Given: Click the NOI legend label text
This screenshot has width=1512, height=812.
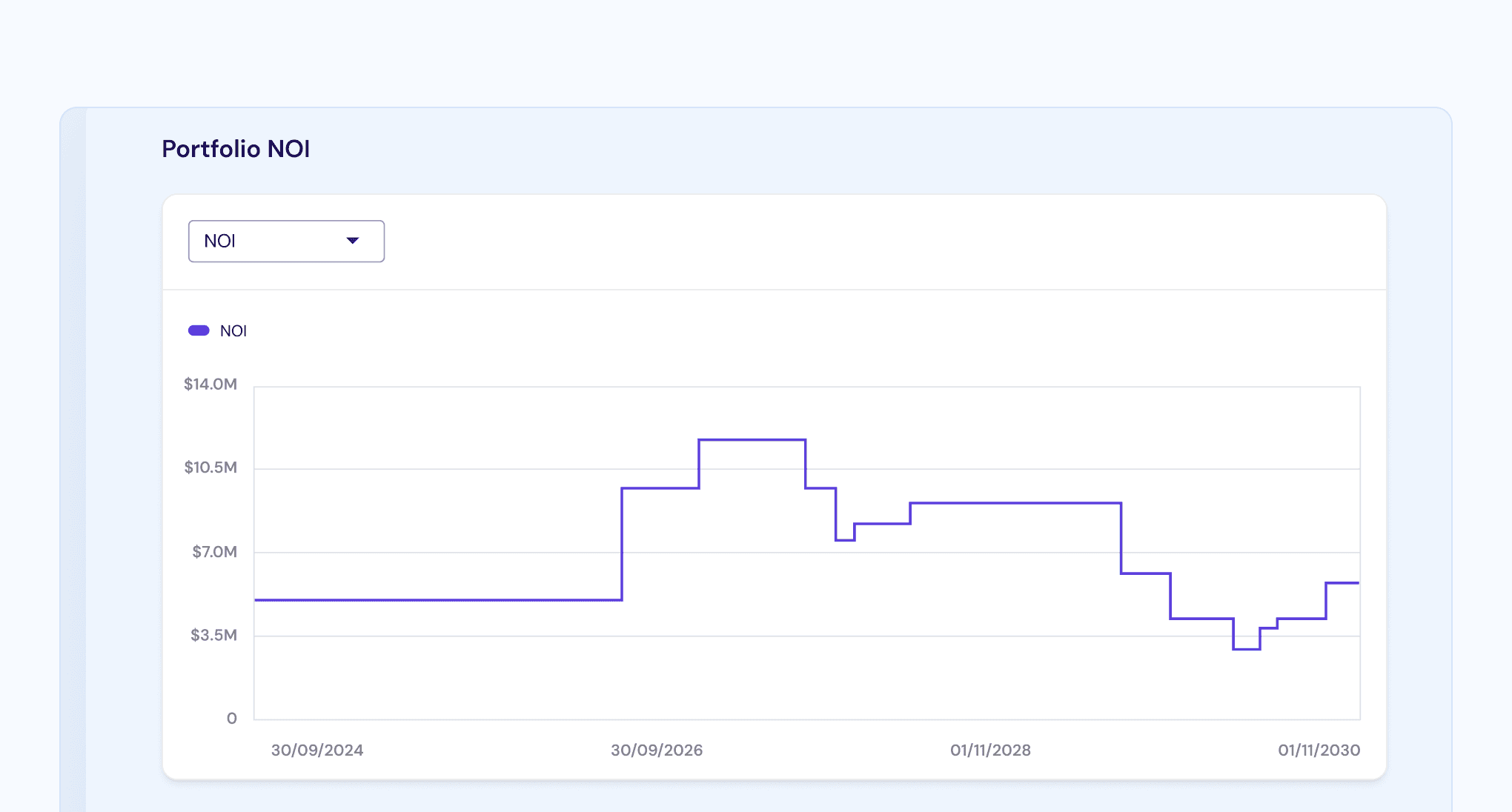Looking at the screenshot, I should tap(233, 331).
